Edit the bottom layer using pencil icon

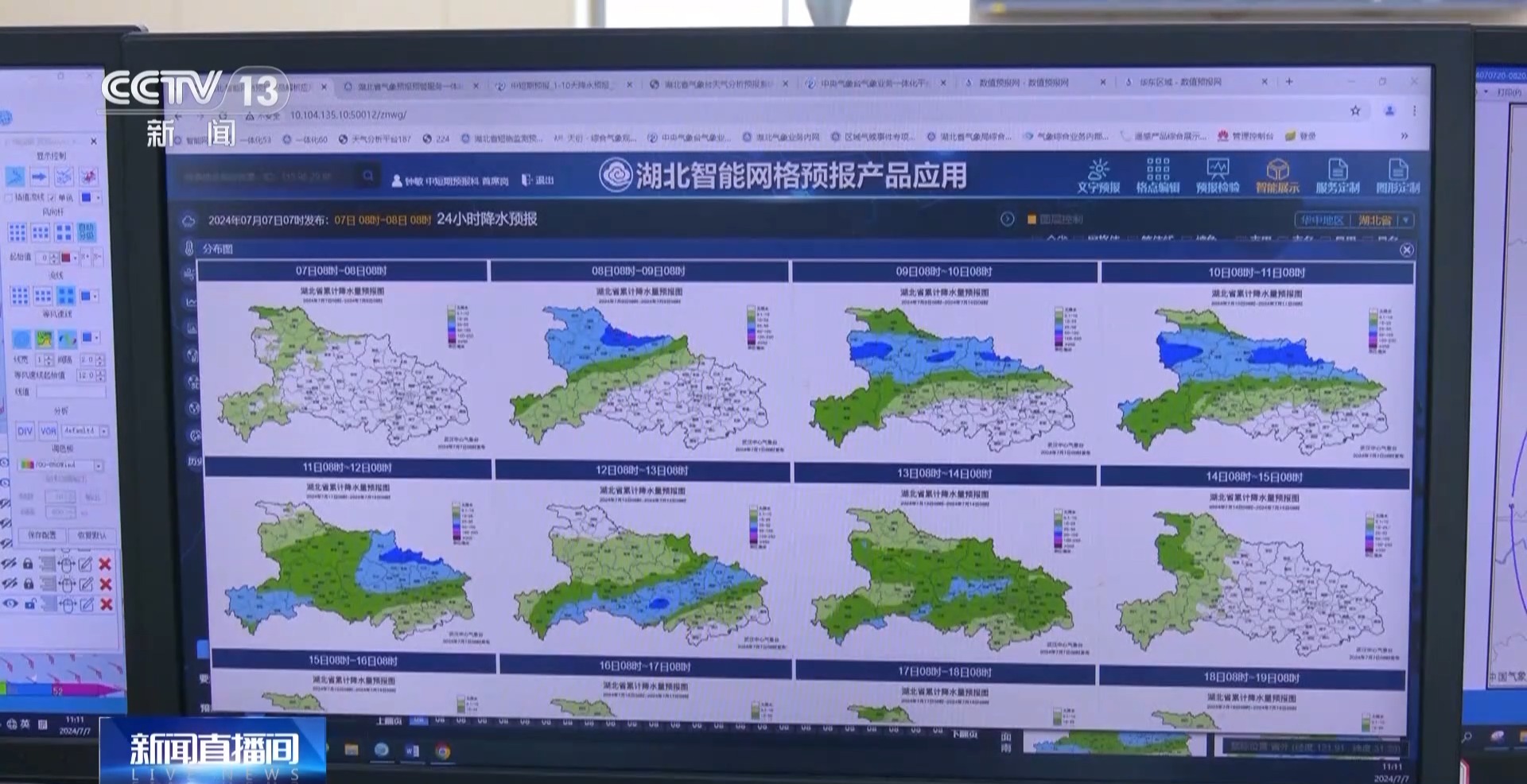point(86,604)
